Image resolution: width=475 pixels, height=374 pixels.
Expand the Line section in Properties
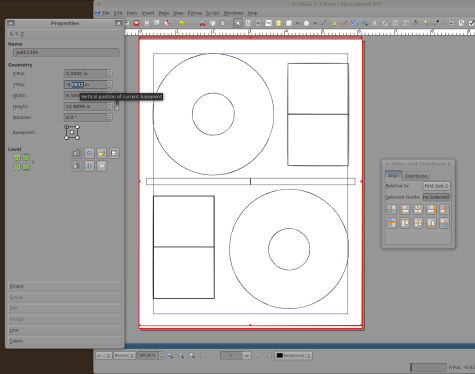(x=64, y=330)
